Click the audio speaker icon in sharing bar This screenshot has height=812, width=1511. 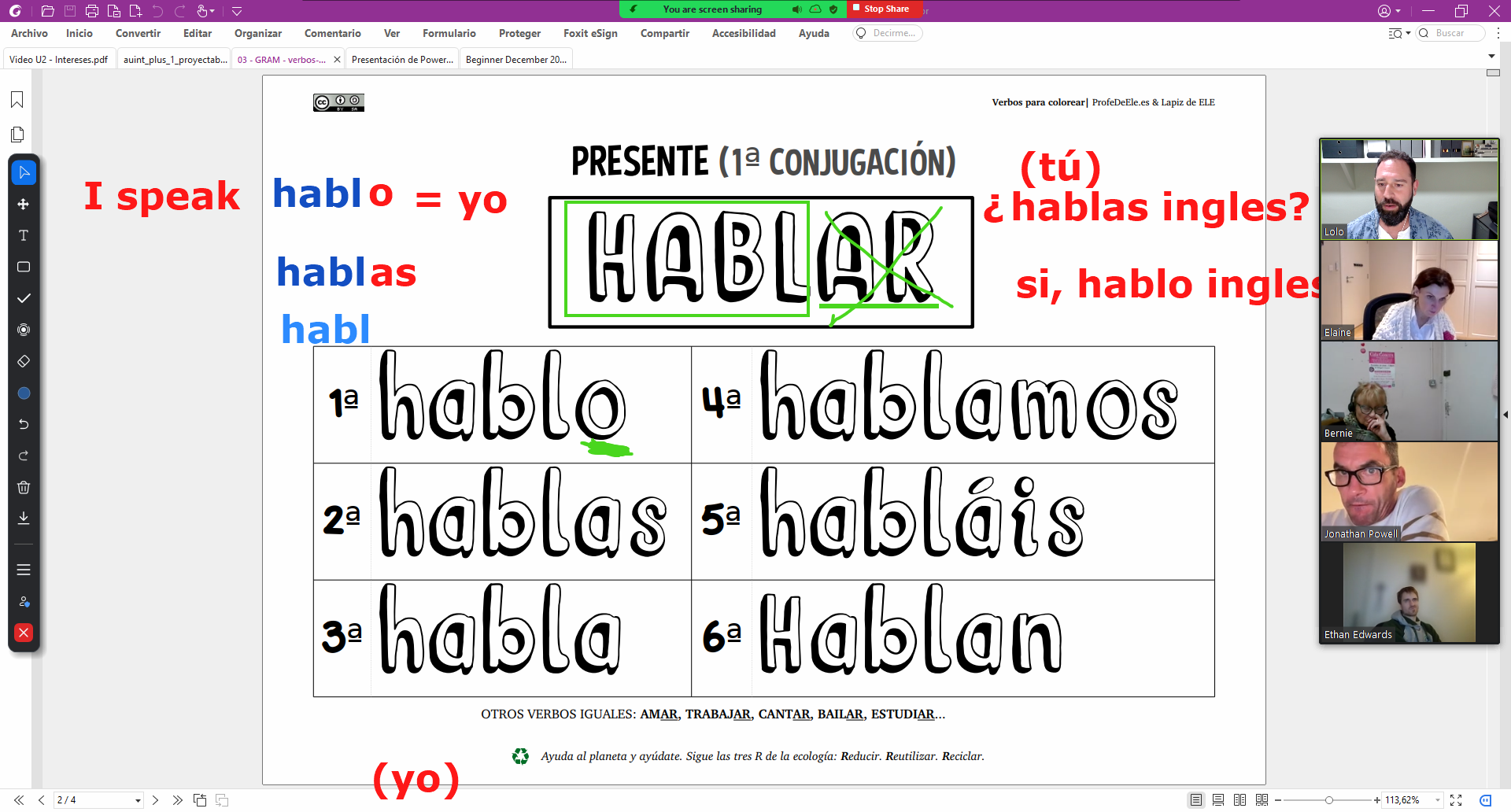tap(797, 9)
